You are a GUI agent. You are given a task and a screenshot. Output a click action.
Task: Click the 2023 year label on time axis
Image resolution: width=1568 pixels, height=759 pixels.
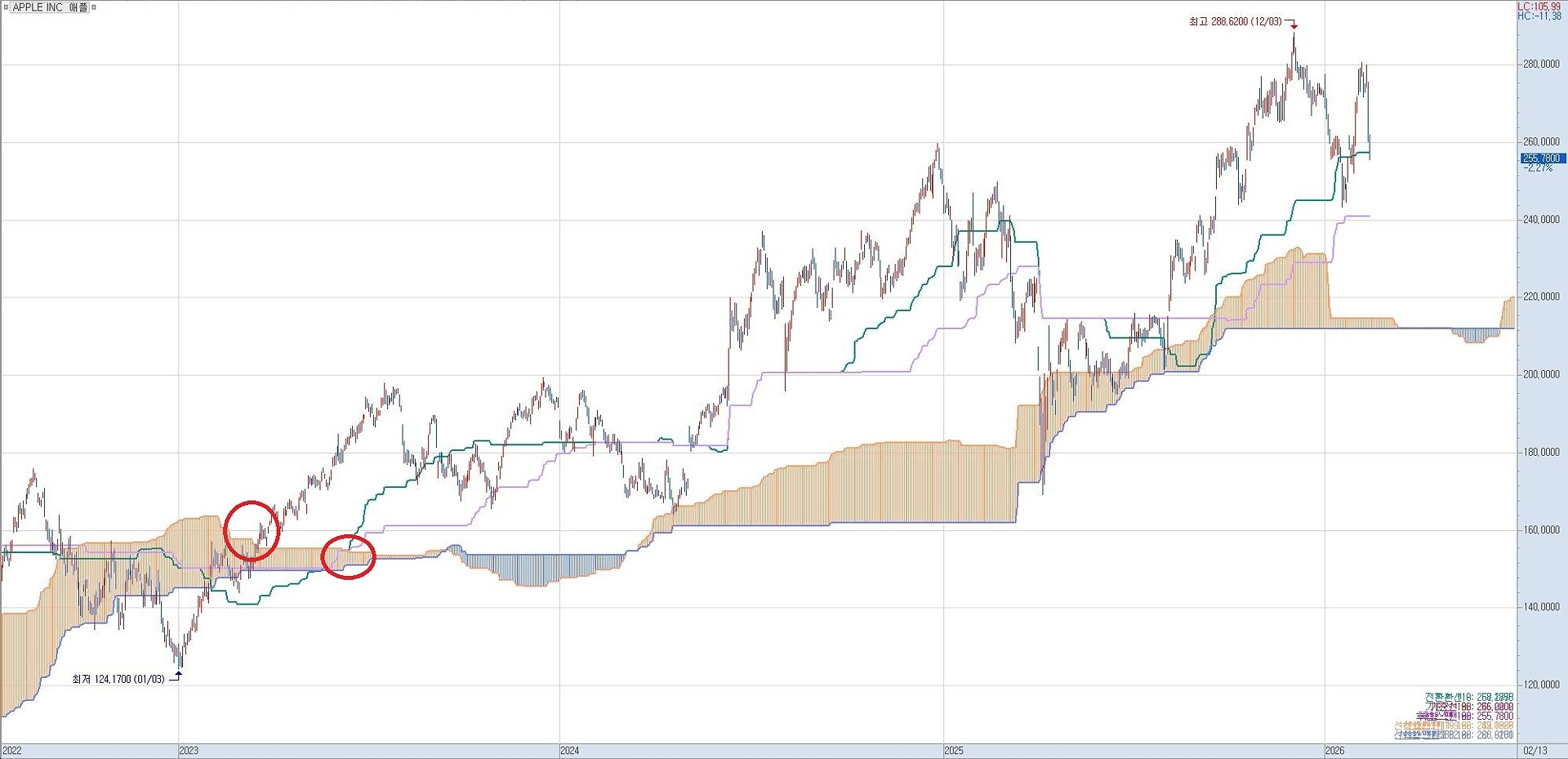coord(189,751)
